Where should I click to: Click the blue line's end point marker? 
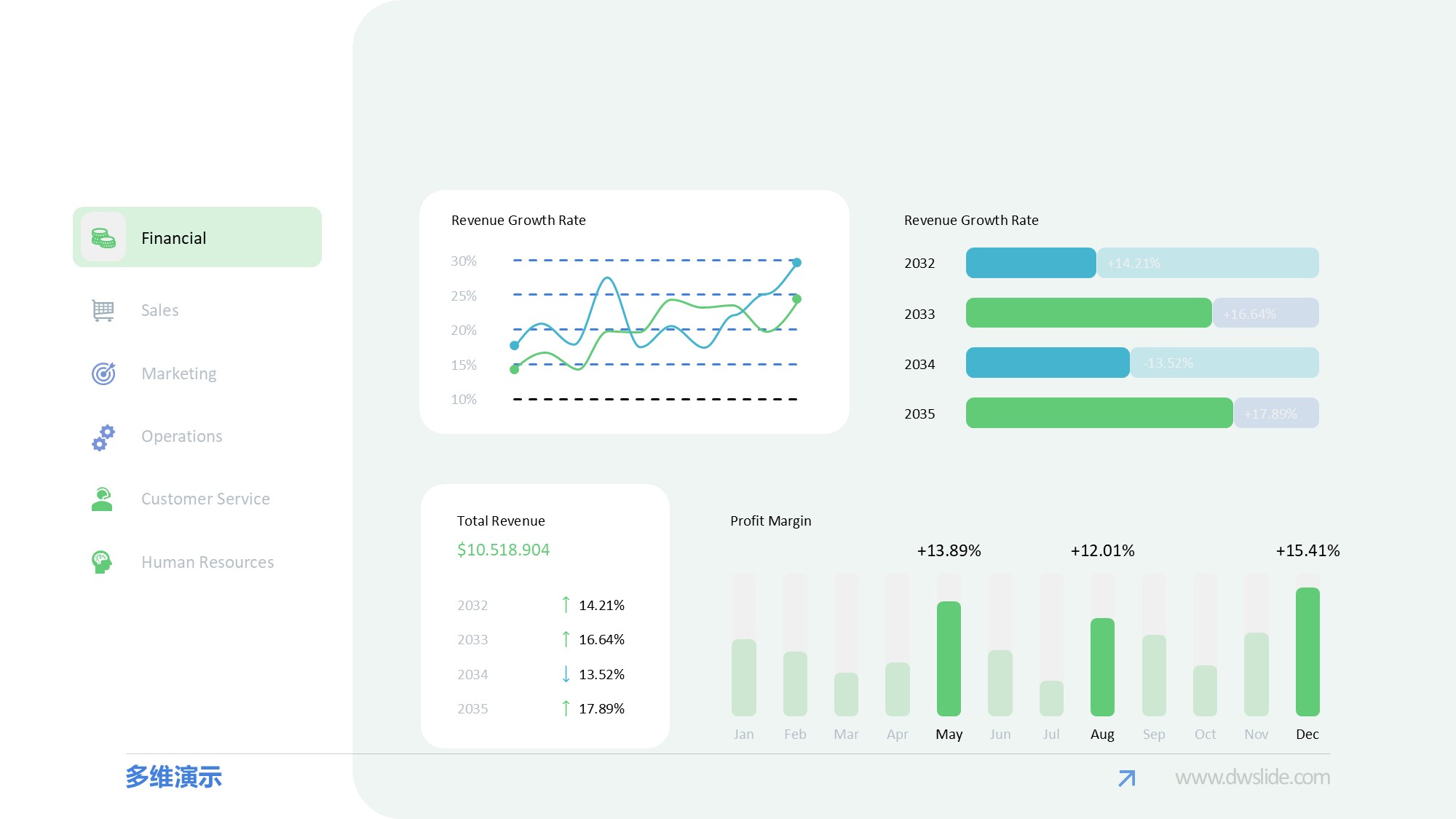pyautogui.click(x=796, y=262)
